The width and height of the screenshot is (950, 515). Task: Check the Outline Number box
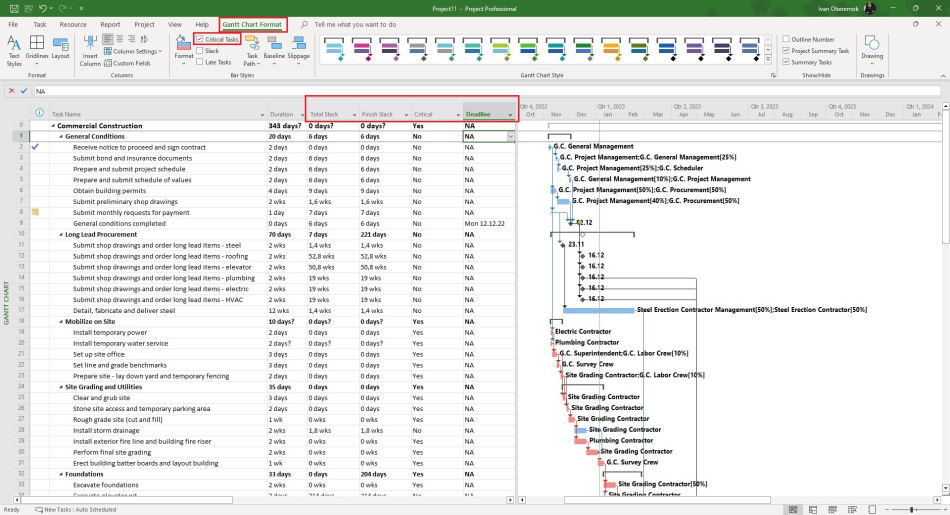786,39
